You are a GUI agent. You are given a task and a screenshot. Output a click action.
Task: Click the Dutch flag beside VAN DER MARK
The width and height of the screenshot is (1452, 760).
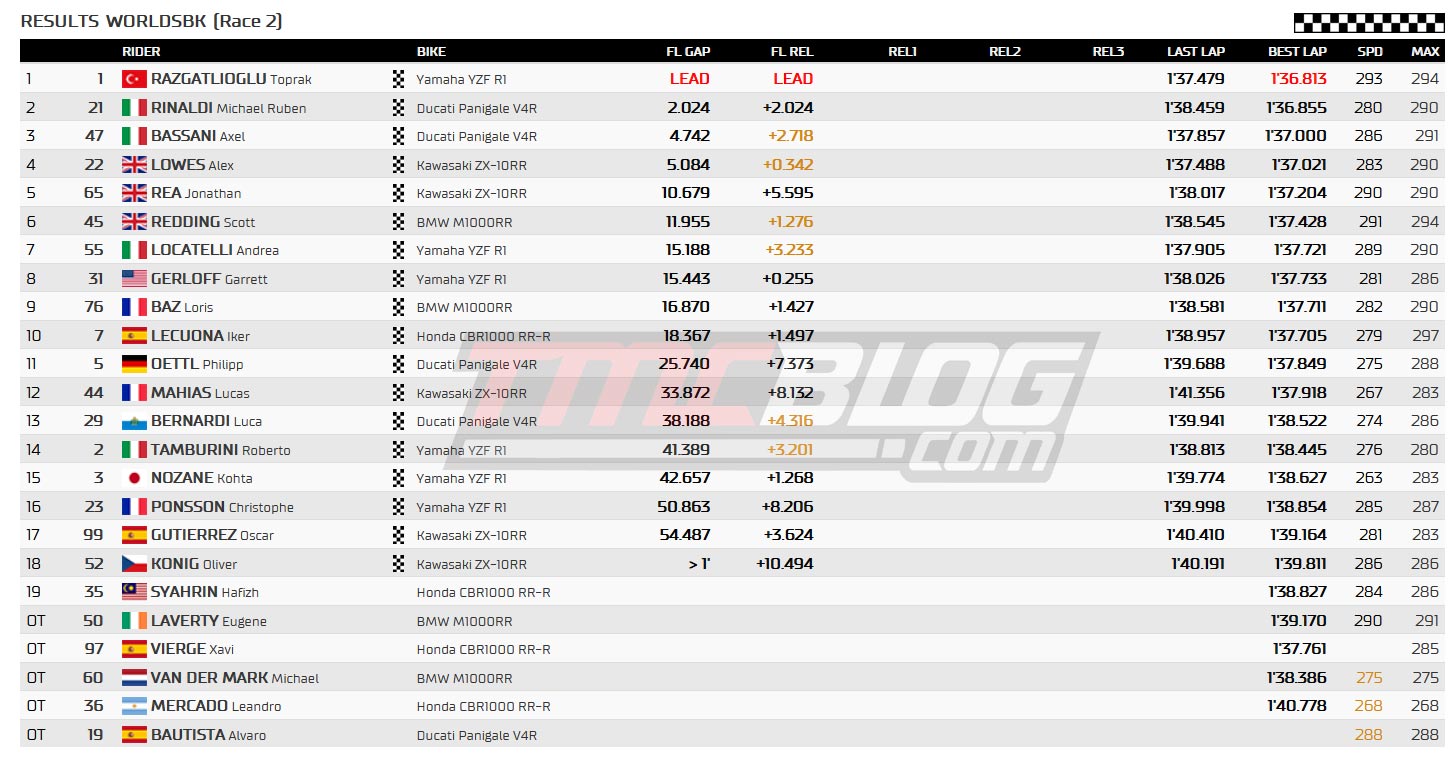click(134, 677)
